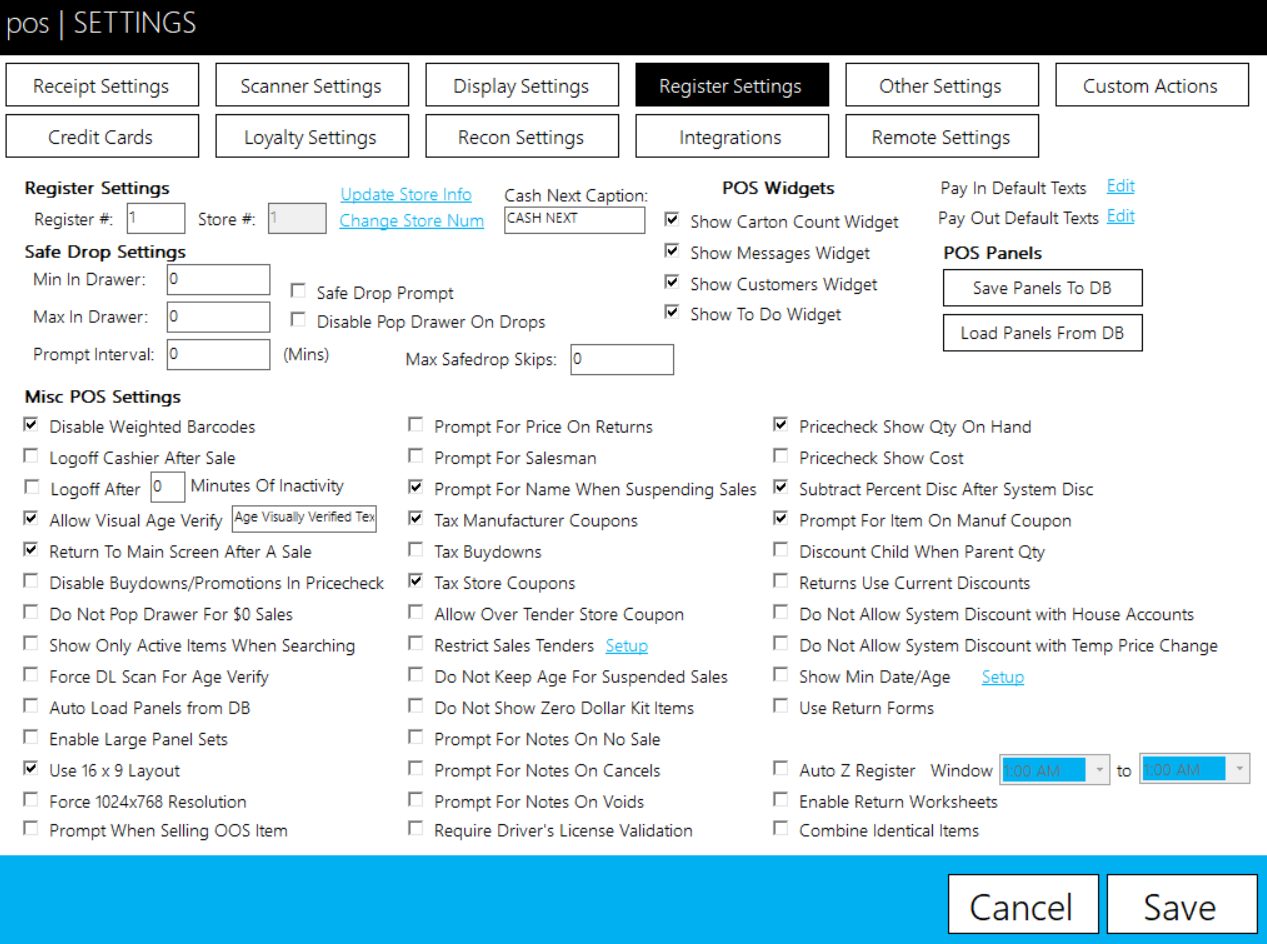Image resolution: width=1267 pixels, height=944 pixels.
Task: Uncheck Pricecheck Show Qty On Hand
Action: coord(780,426)
